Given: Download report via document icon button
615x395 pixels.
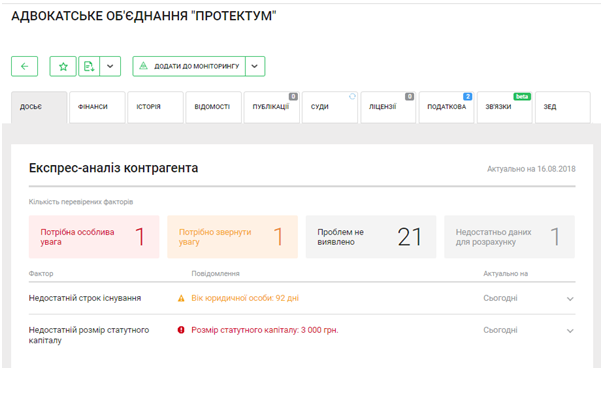Looking at the screenshot, I should coord(89,66).
